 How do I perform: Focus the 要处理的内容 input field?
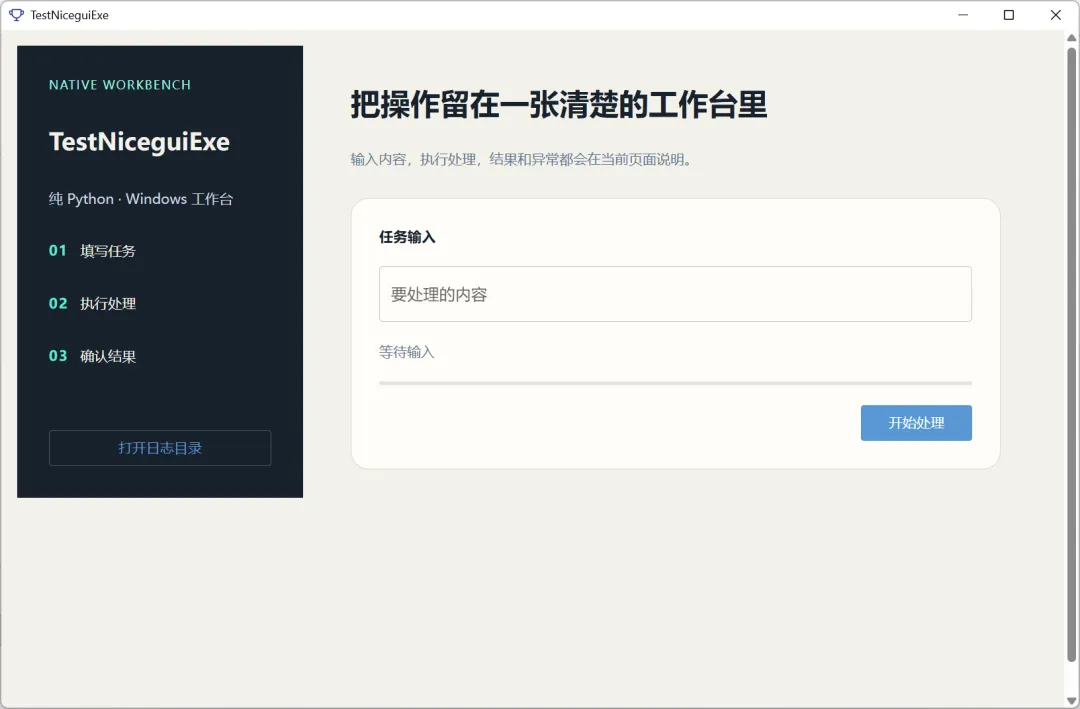pyautogui.click(x=675, y=294)
